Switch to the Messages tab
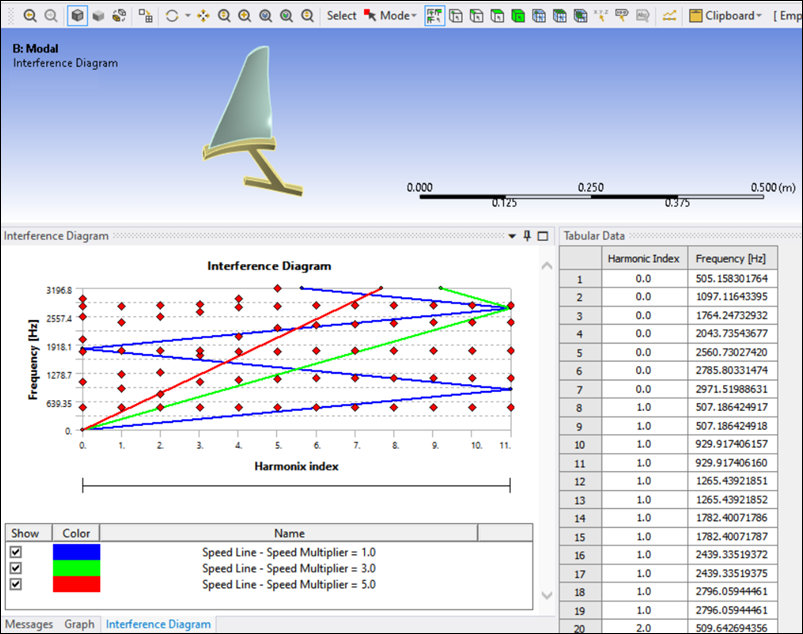 click(29, 624)
